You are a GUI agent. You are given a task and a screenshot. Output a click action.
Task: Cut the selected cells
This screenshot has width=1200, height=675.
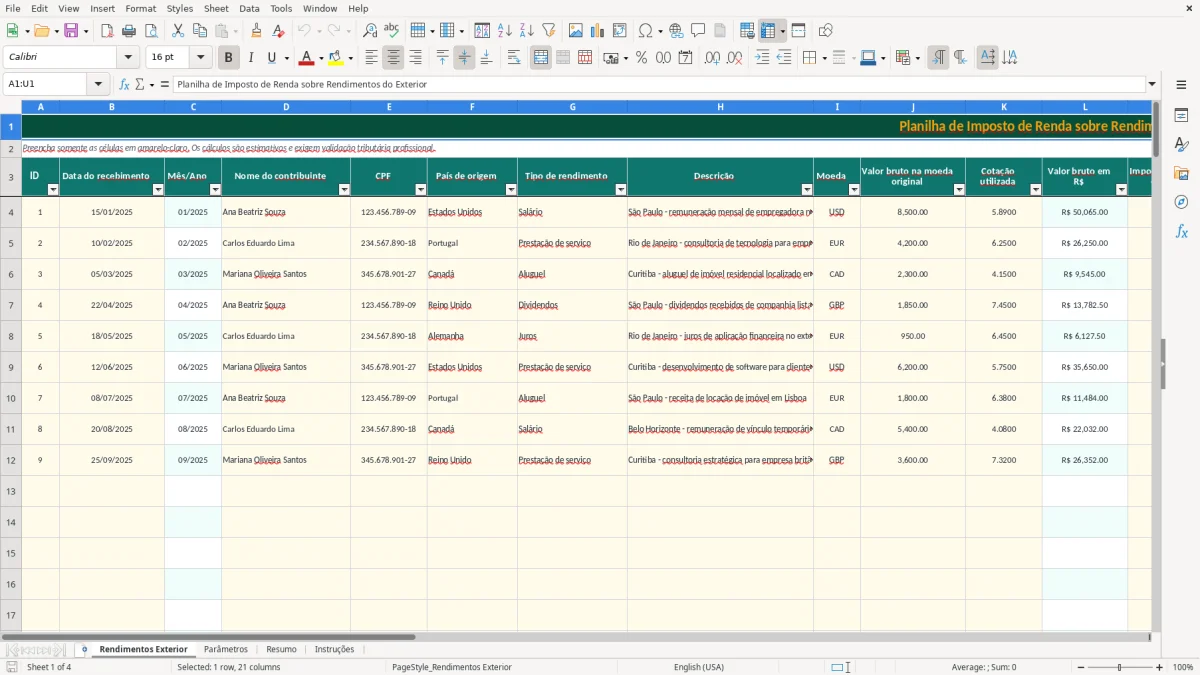(178, 31)
